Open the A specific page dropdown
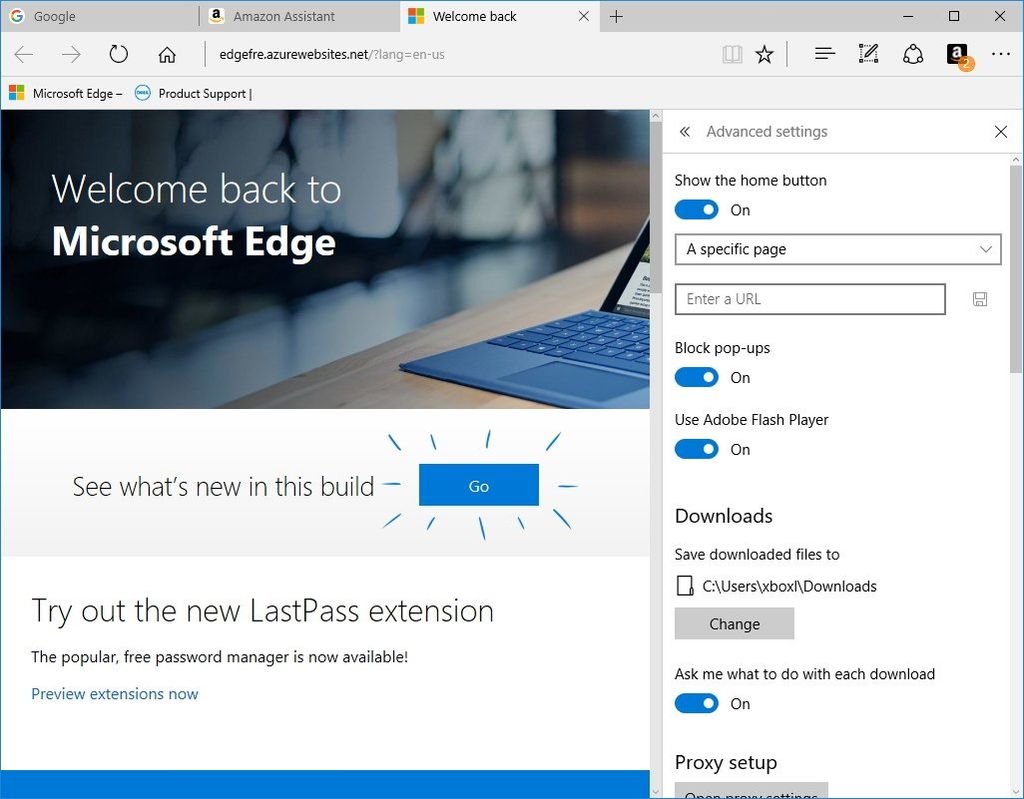This screenshot has height=799, width=1024. click(838, 249)
